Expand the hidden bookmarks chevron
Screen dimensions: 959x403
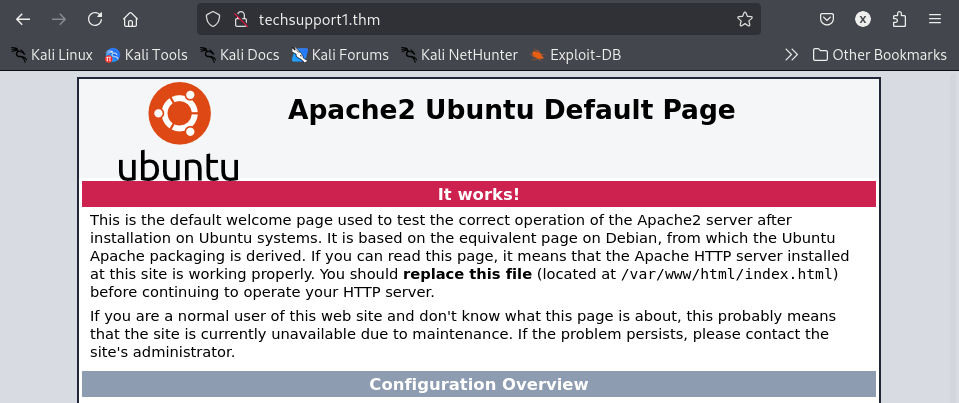[791, 55]
